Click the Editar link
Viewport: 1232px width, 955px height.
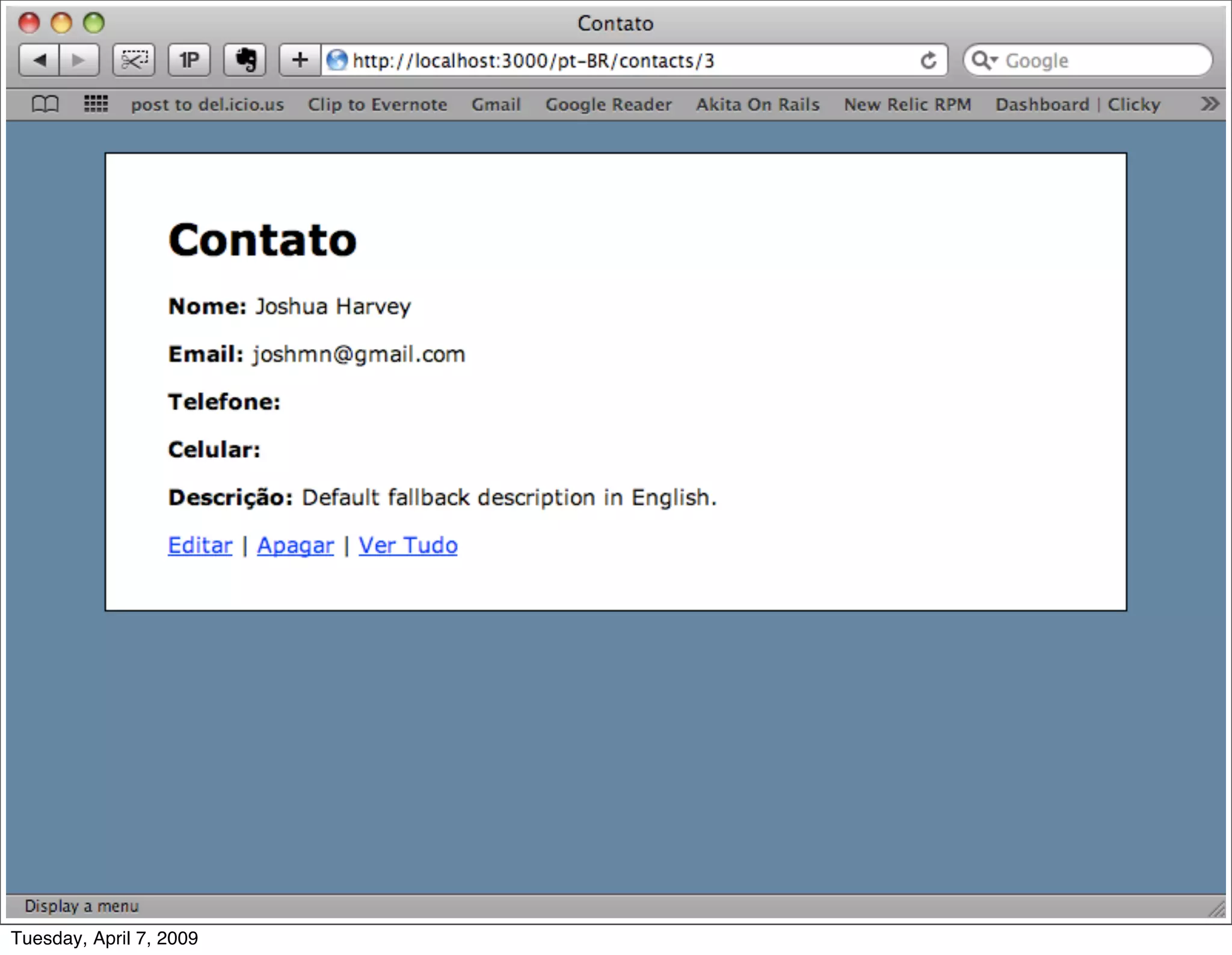click(200, 545)
